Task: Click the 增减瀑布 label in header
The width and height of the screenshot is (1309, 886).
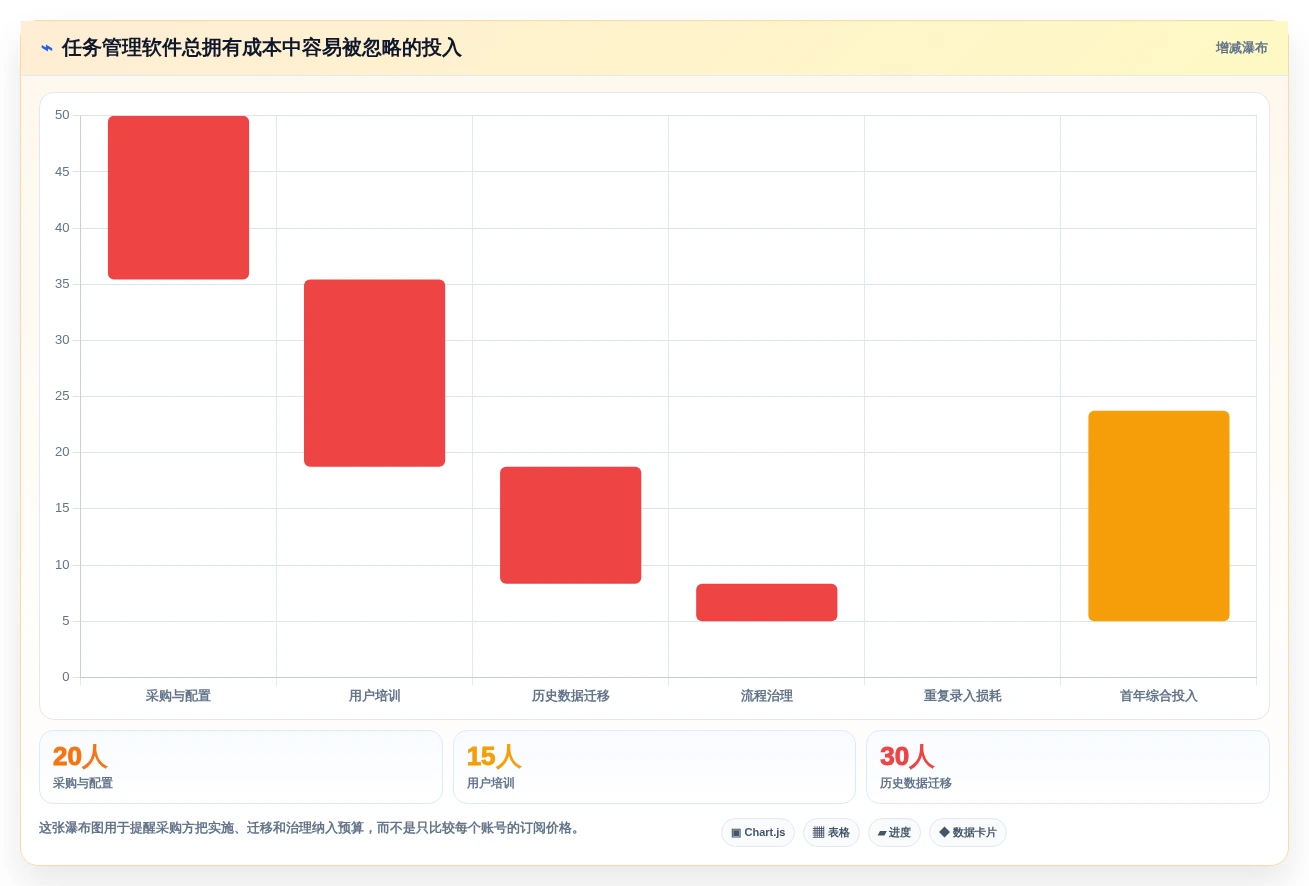Action: tap(1241, 48)
